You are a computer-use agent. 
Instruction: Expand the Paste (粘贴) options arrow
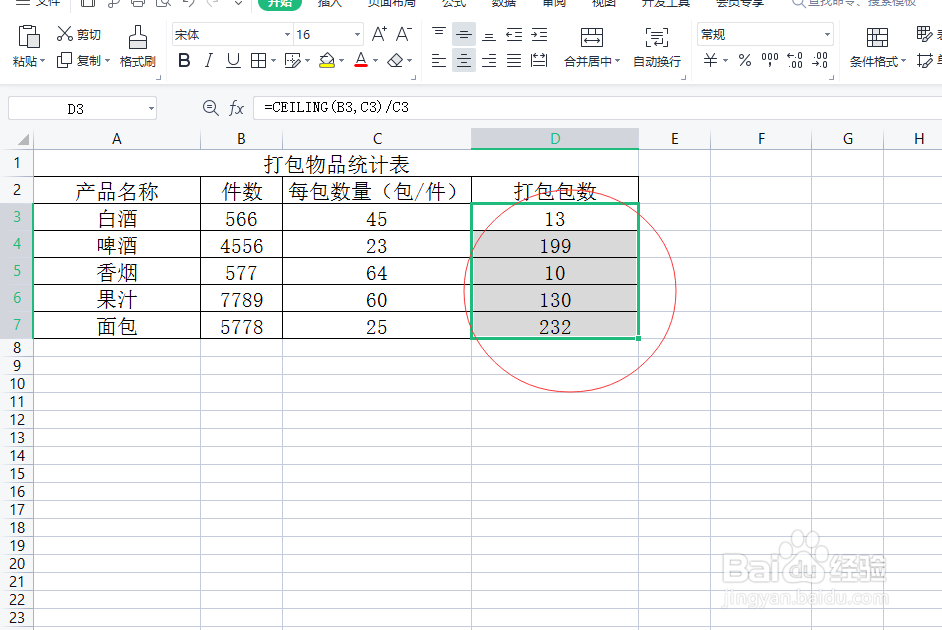(x=43, y=61)
